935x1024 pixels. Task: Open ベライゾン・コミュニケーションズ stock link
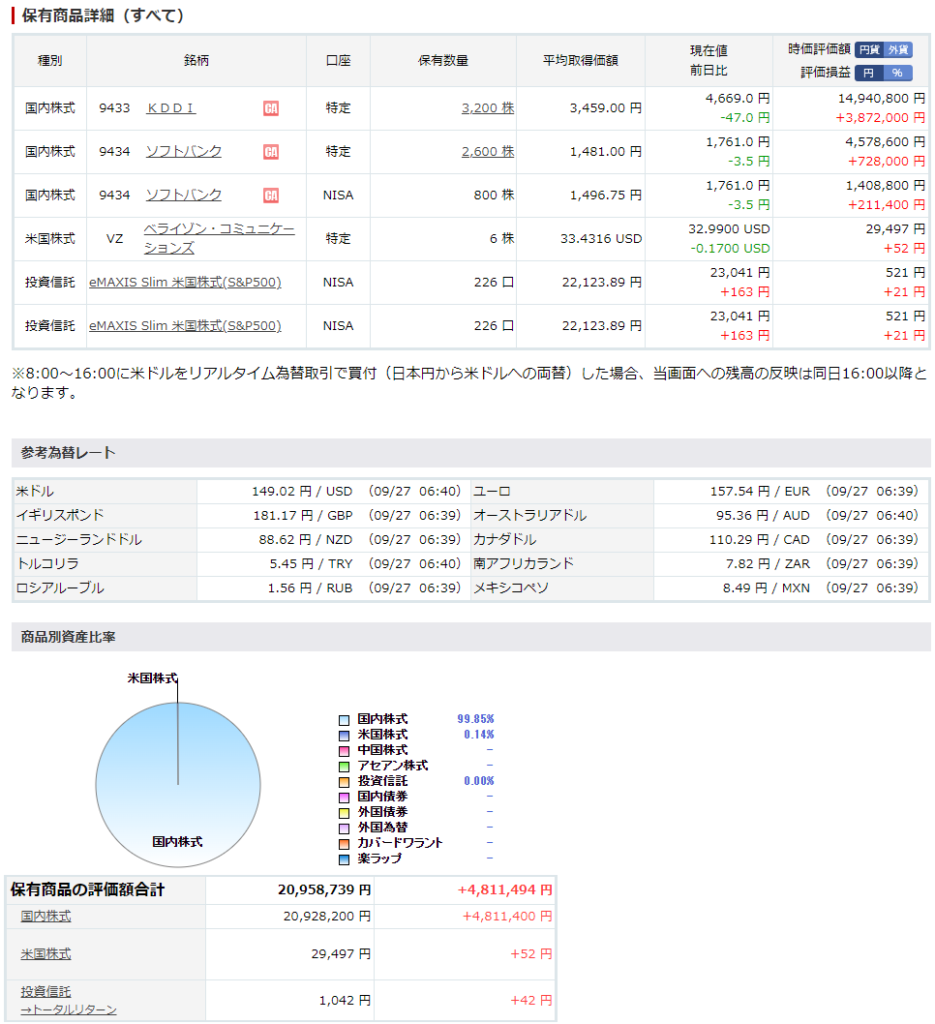point(219,238)
